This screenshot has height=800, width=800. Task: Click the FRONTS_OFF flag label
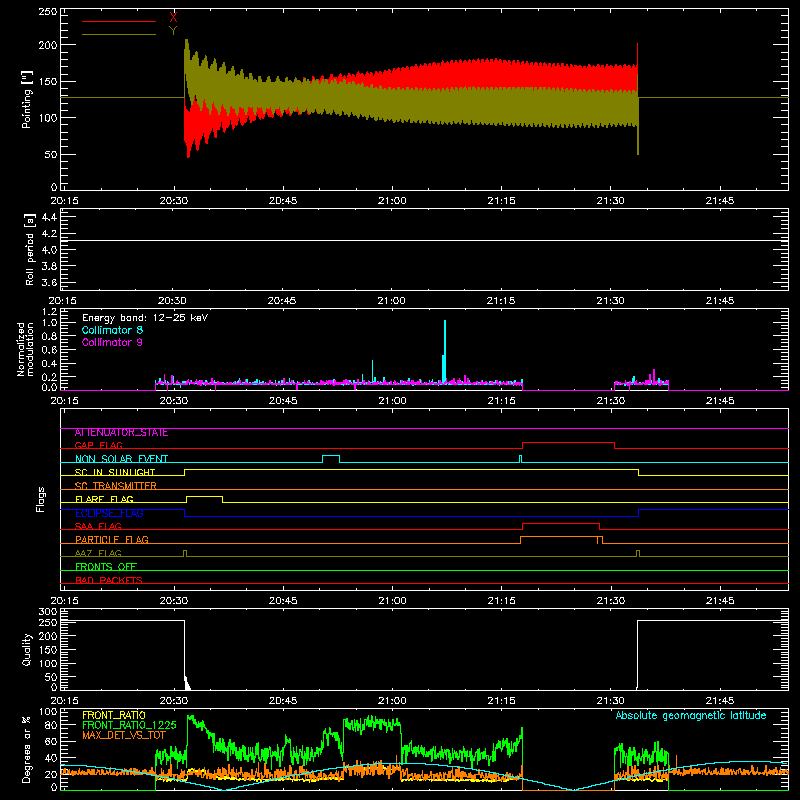[x=106, y=566]
